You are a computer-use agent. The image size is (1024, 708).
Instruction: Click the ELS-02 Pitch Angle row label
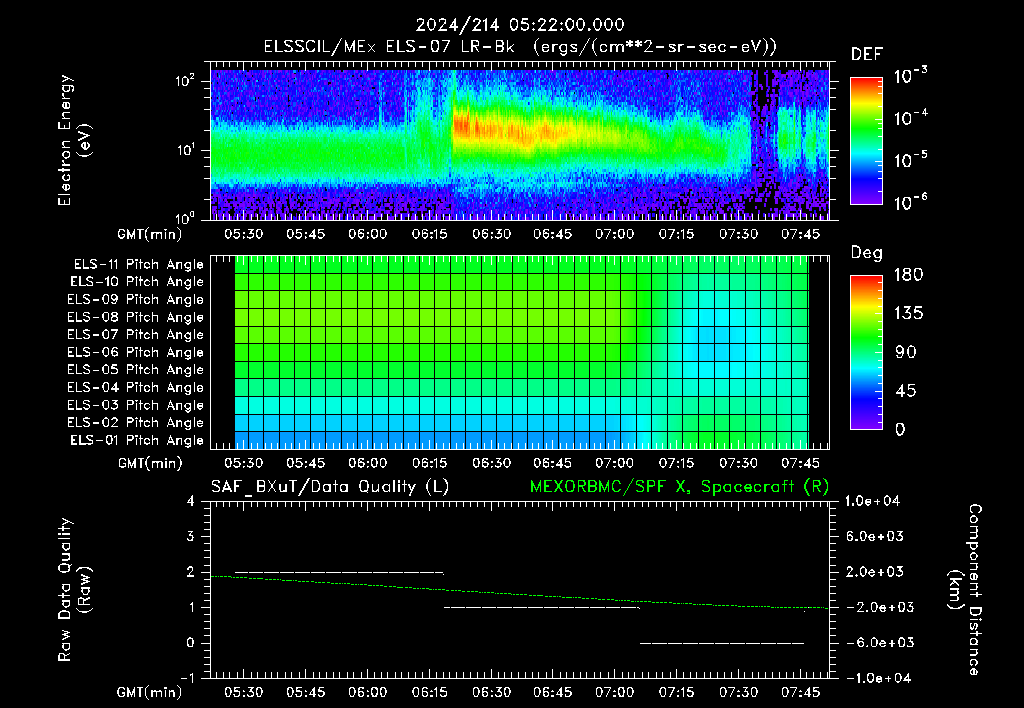pyautogui.click(x=135, y=423)
